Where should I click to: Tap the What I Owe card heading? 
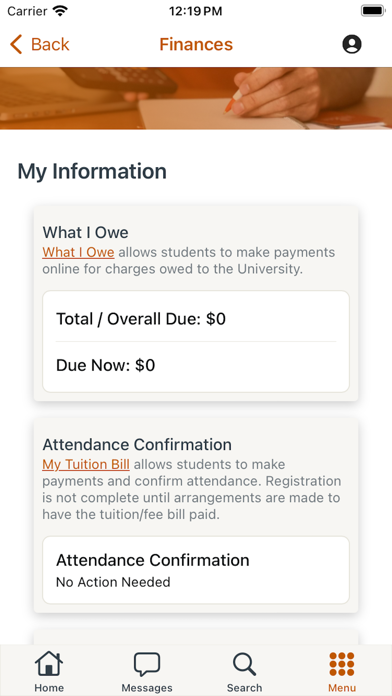click(x=85, y=232)
